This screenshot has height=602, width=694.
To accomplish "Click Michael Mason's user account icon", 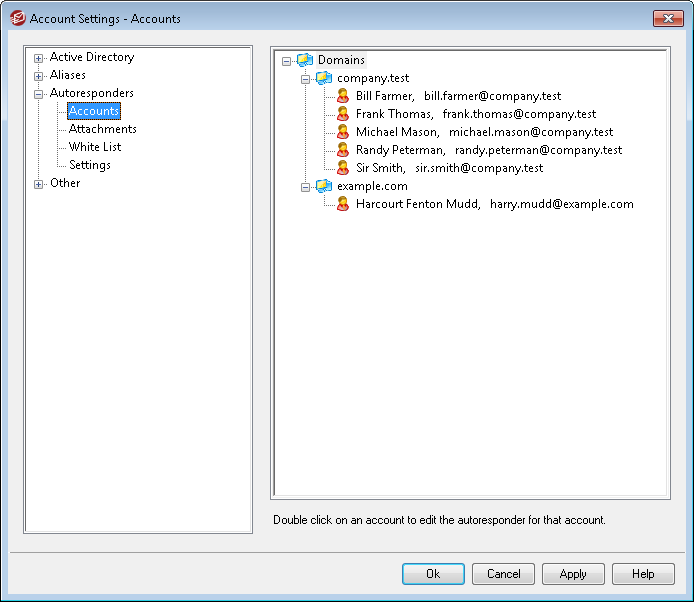I will click(343, 132).
